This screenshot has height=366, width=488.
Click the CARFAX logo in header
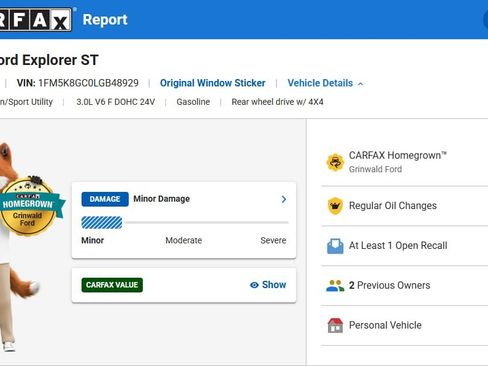pyautogui.click(x=35, y=20)
